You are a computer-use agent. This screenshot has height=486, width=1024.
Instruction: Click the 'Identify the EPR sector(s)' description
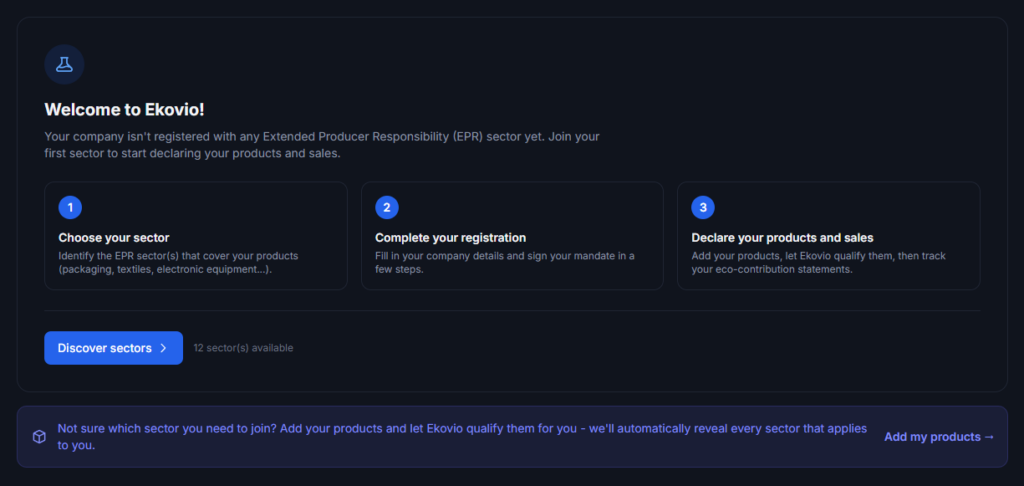point(178,263)
